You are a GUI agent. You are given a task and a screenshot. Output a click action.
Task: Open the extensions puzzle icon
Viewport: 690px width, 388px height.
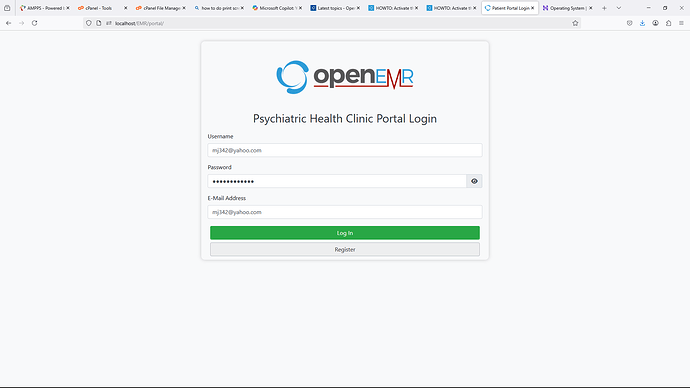(x=668, y=23)
